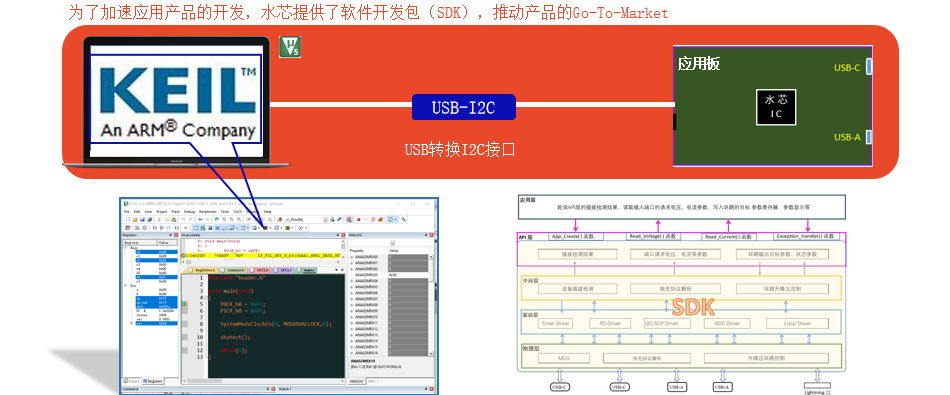Expand the first ANALOG property row
Screen dimensions: 950x395
pyautogui.click(x=351, y=257)
